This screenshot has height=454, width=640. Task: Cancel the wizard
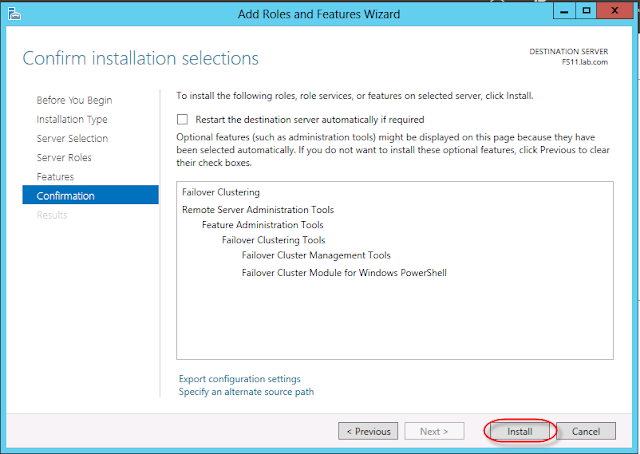(x=586, y=431)
